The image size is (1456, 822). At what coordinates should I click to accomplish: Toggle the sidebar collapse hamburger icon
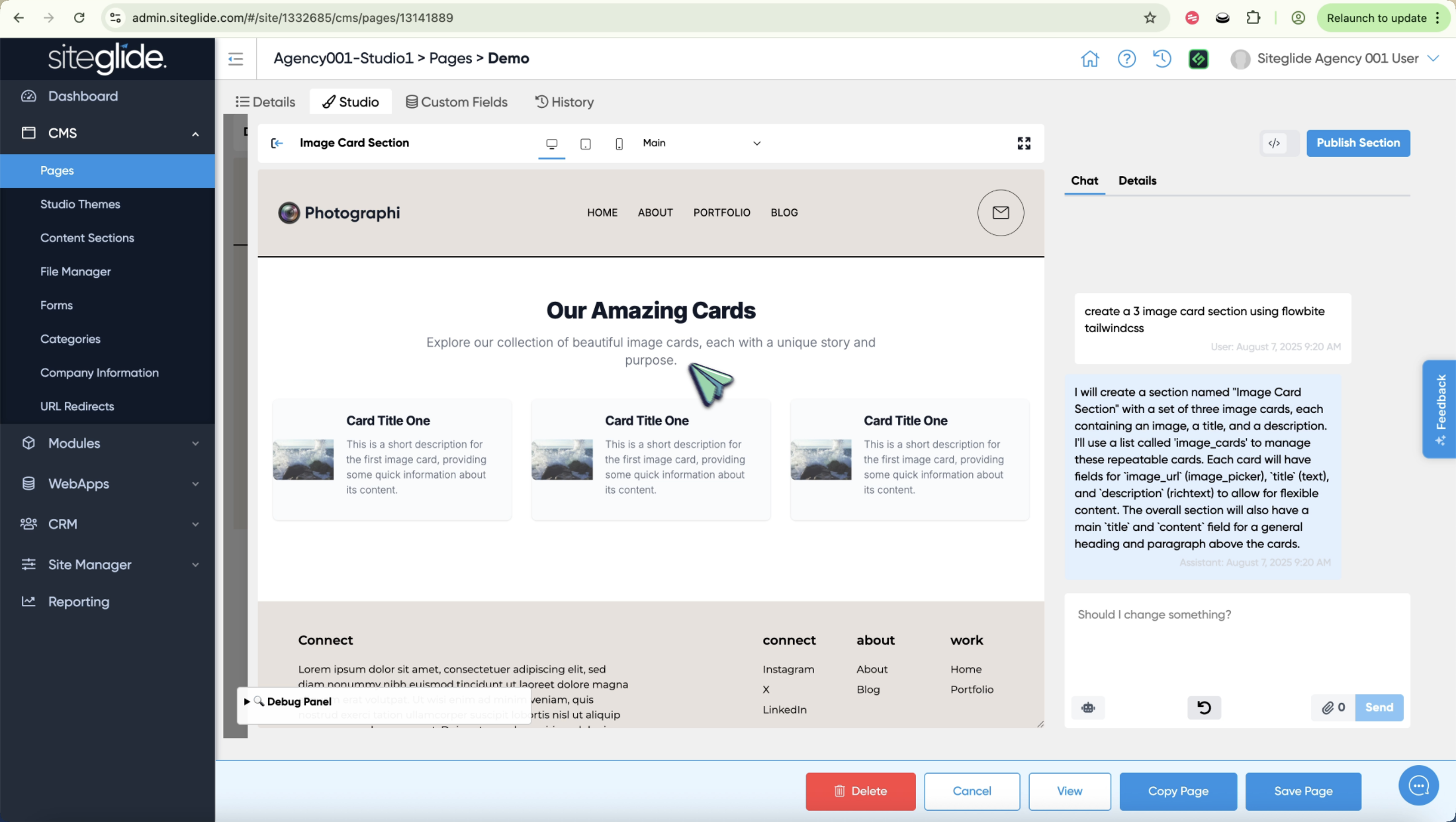click(236, 59)
